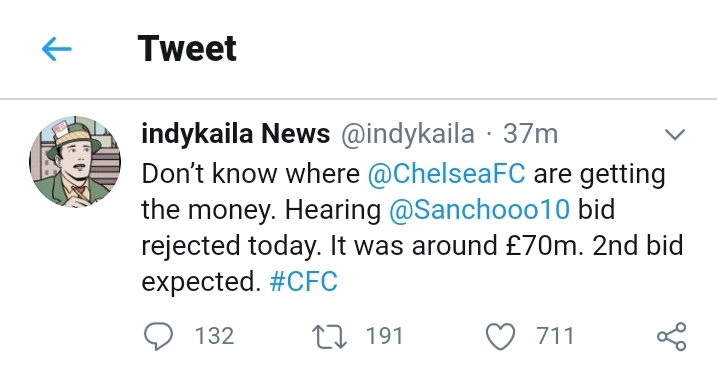View the 132 replies count
The height and width of the screenshot is (372, 717).
pyautogui.click(x=214, y=336)
